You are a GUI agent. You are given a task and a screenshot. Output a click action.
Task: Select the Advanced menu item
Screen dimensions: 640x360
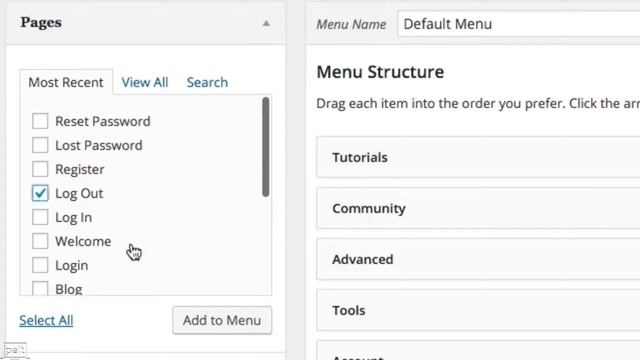(478, 260)
